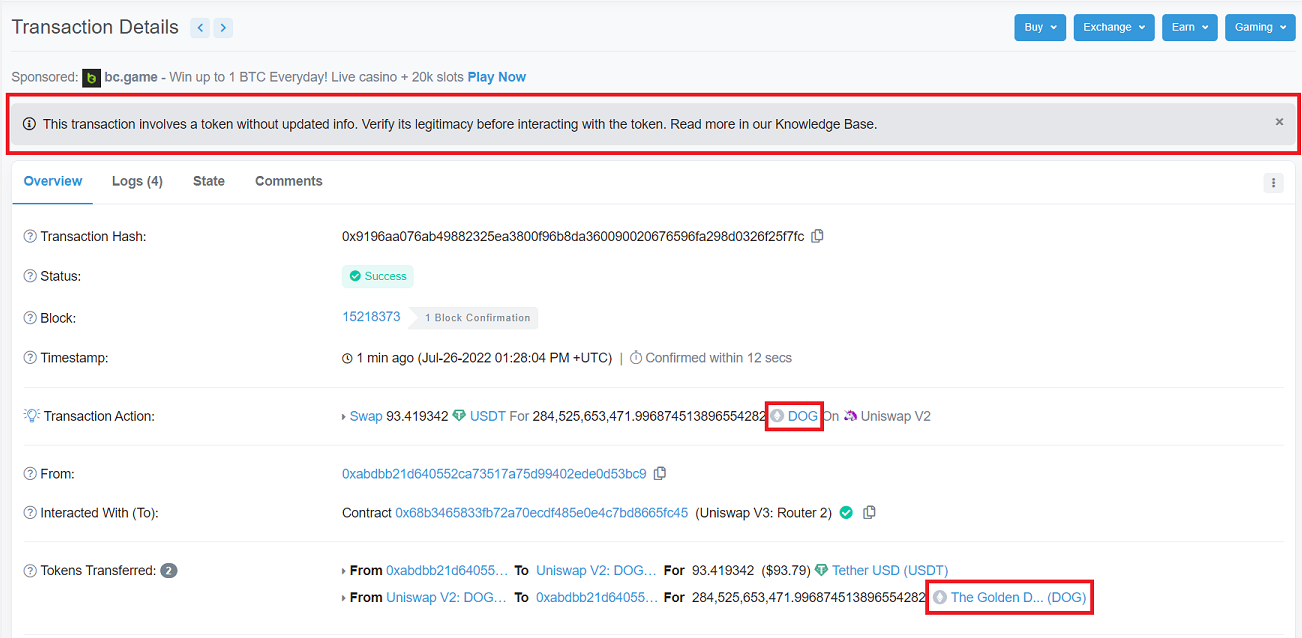This screenshot has width=1302, height=638.
Task: Click the Transaction Hash help icon
Action: click(30, 237)
